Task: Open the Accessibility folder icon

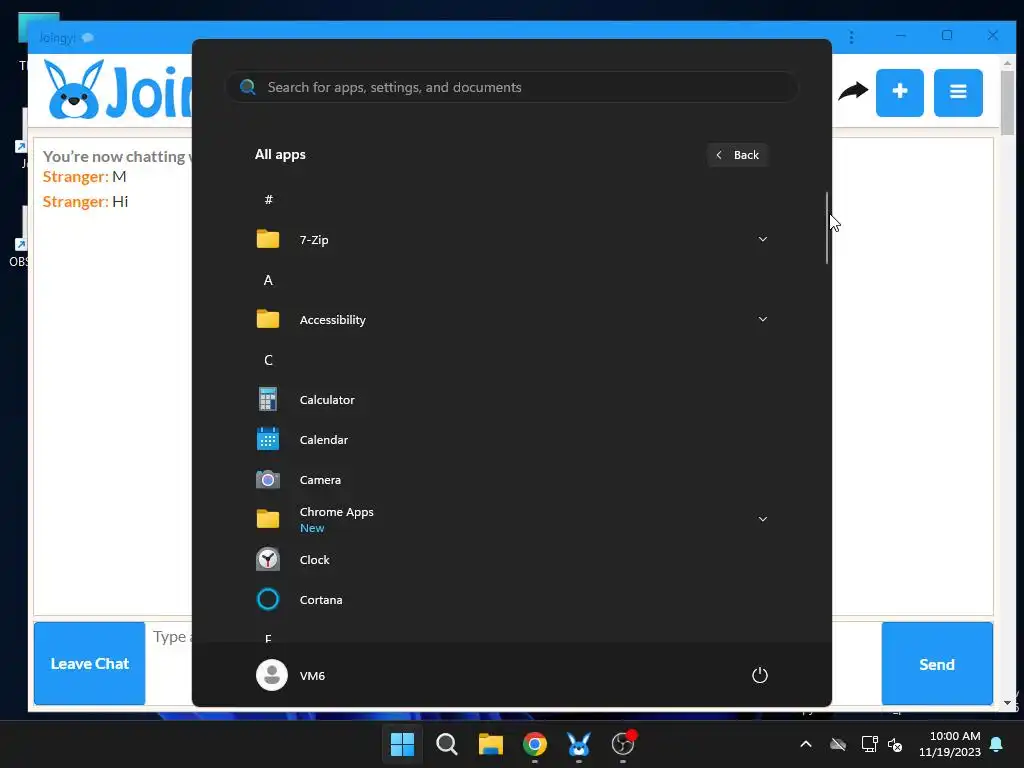Action: [x=268, y=319]
